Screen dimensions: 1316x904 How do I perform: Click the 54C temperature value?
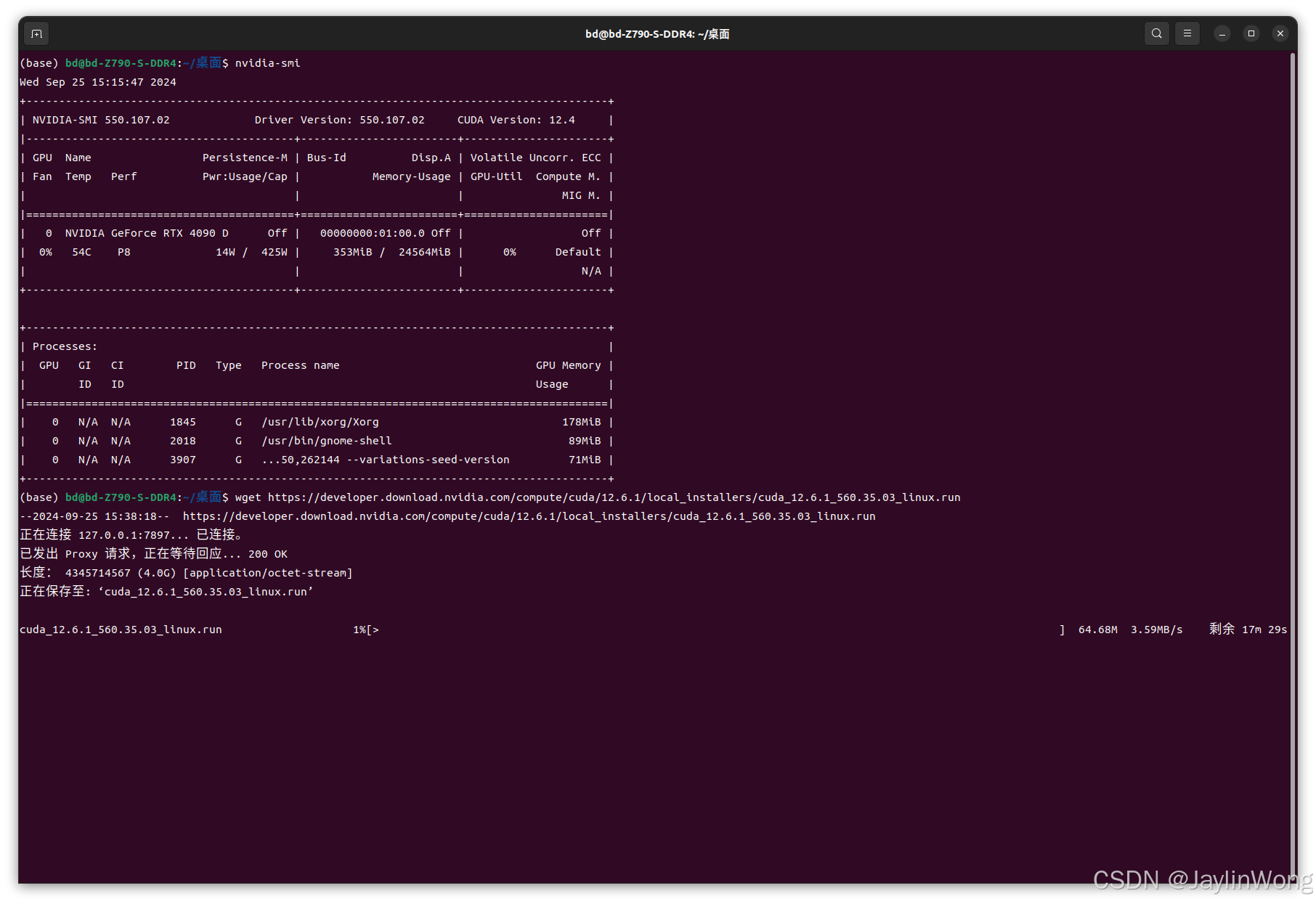click(x=81, y=252)
